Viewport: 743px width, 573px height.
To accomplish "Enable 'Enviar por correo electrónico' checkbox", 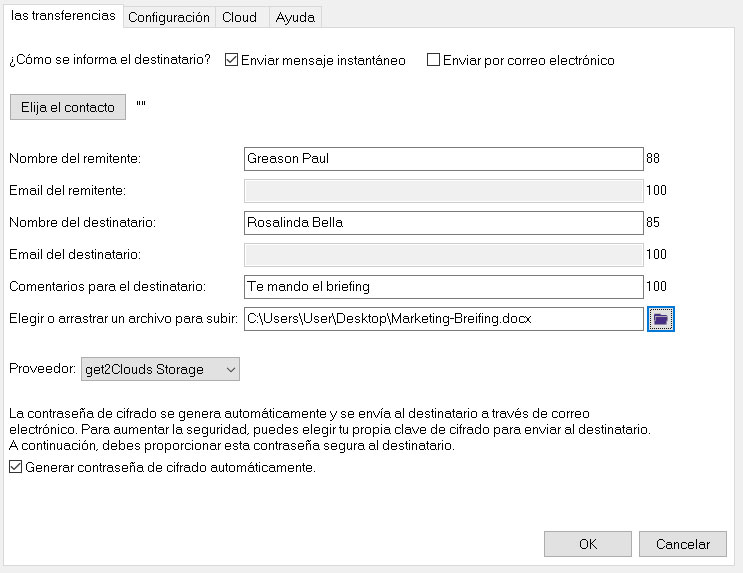I will point(434,60).
